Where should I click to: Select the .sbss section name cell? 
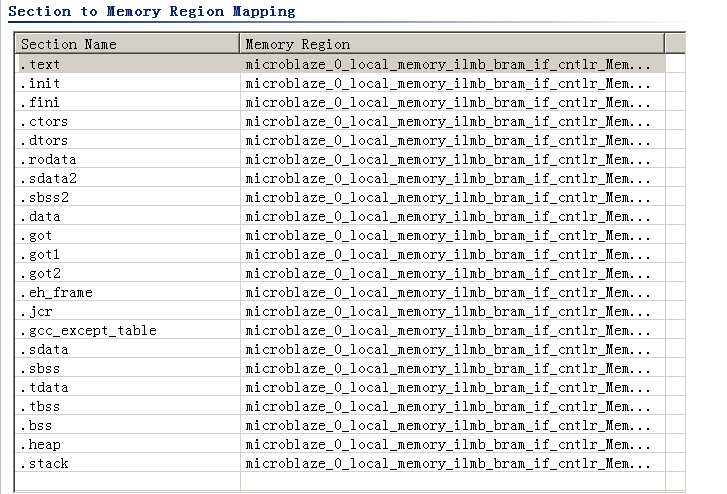(128, 368)
